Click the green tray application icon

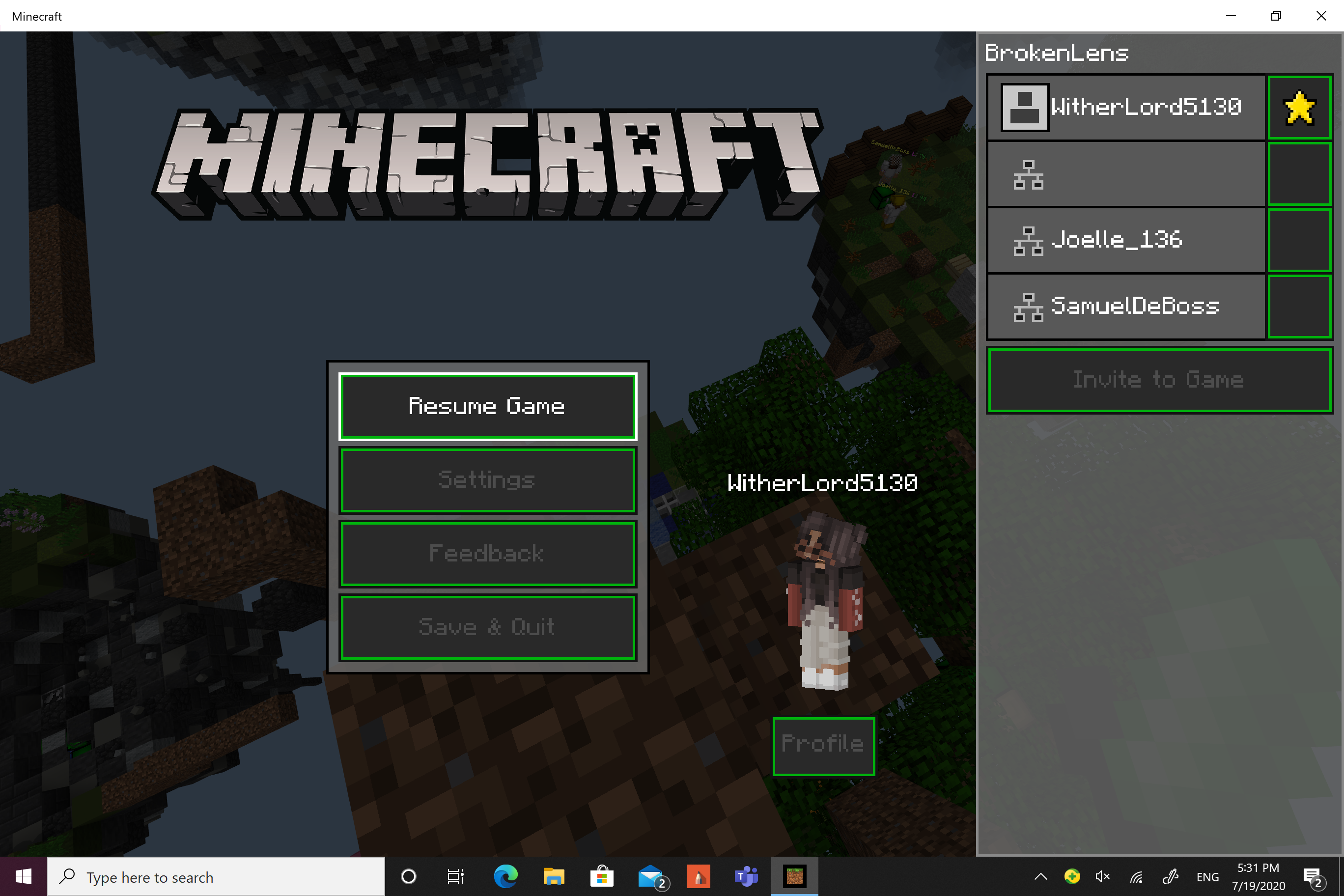point(1072,876)
